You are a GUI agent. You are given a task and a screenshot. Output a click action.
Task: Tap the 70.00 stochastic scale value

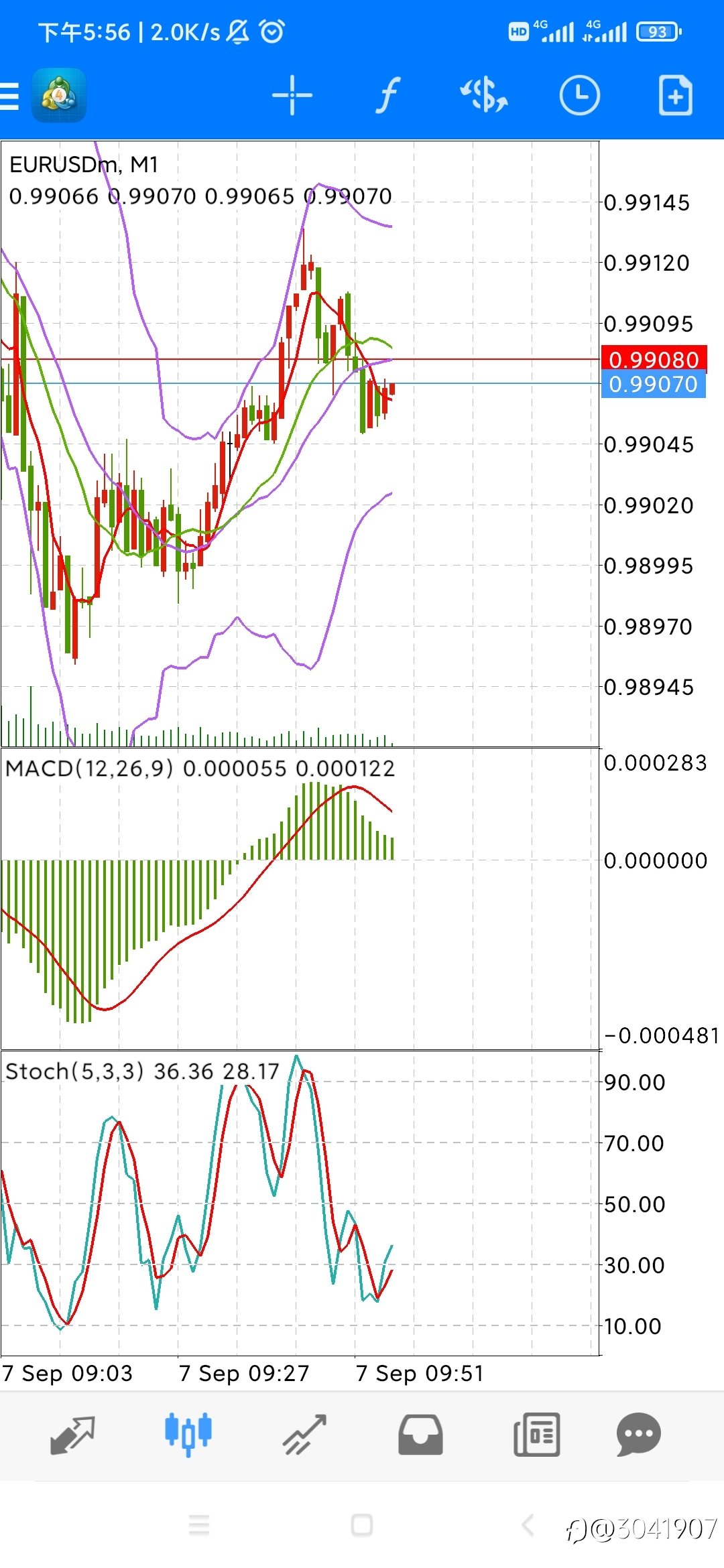(634, 1144)
